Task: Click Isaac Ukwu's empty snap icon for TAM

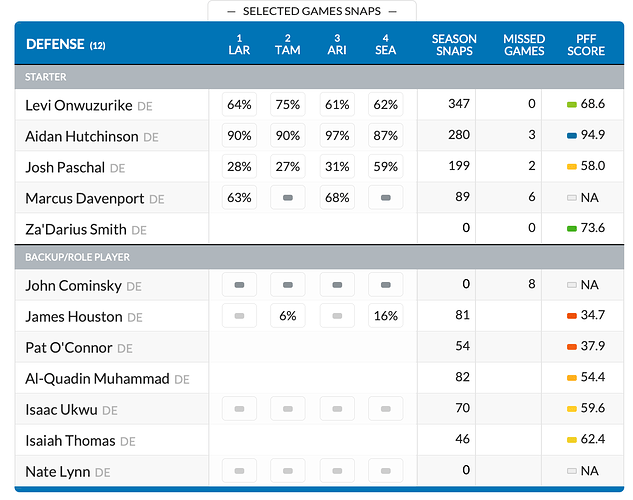Action: [x=287, y=409]
